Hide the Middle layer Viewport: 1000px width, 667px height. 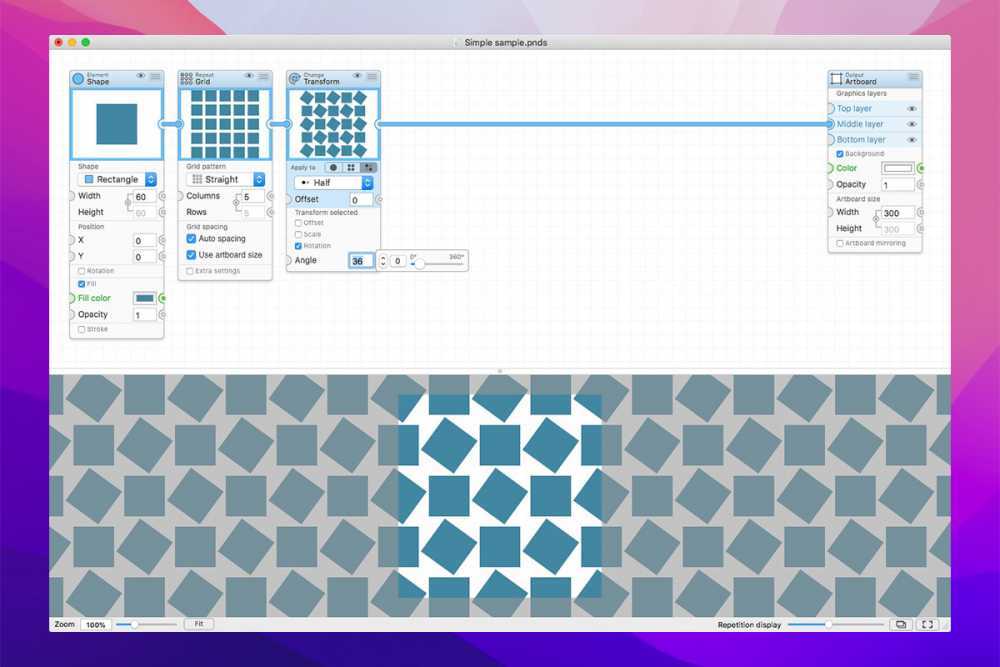pyautogui.click(x=912, y=124)
